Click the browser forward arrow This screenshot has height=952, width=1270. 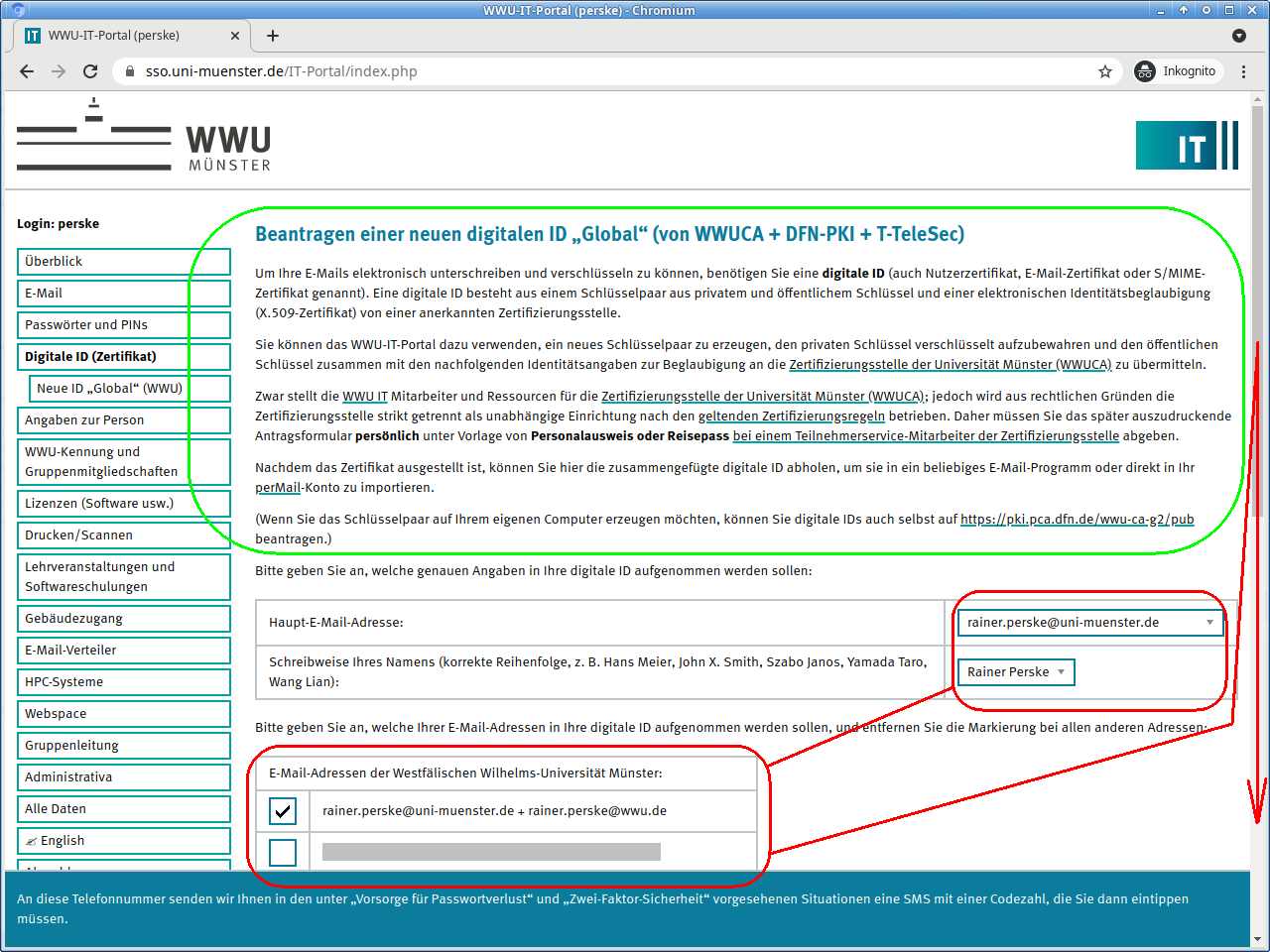click(59, 71)
